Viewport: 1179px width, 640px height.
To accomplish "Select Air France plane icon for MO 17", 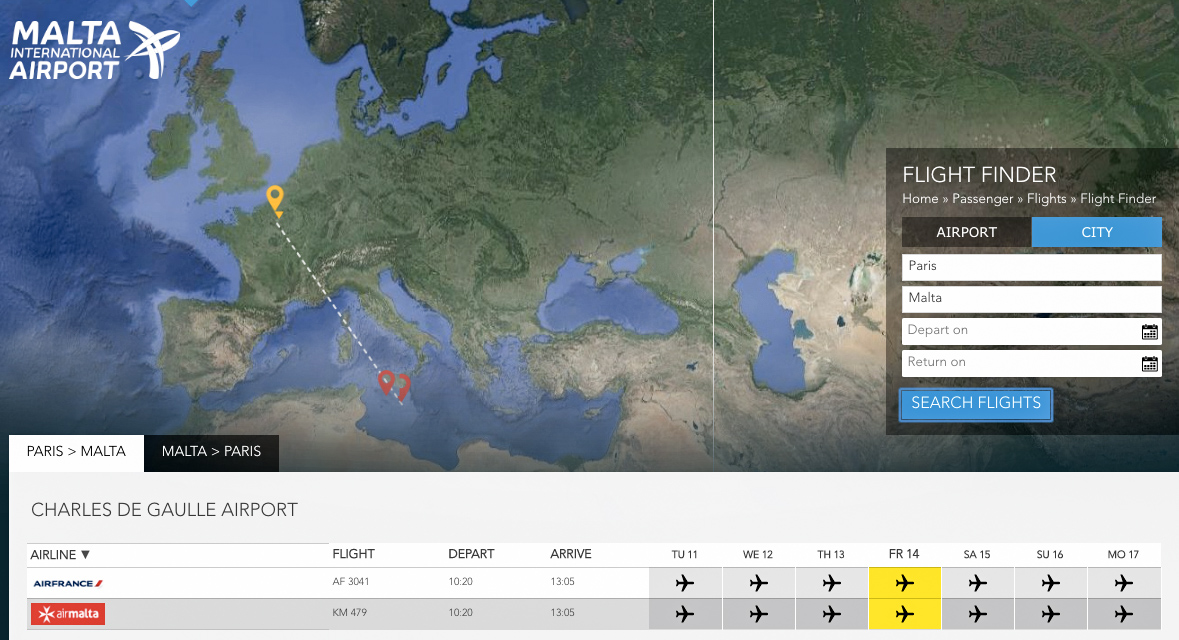I will coord(1123,583).
